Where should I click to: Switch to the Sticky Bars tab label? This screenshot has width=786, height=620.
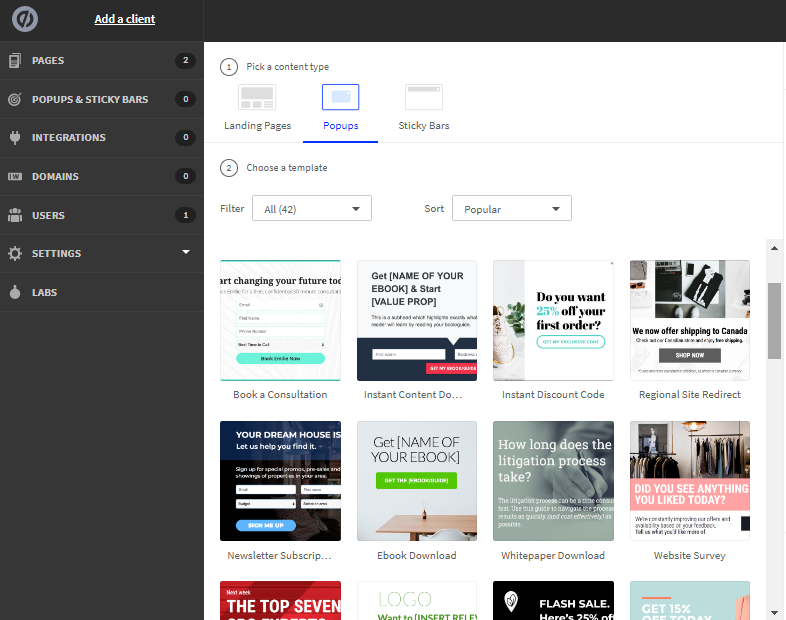click(x=424, y=126)
